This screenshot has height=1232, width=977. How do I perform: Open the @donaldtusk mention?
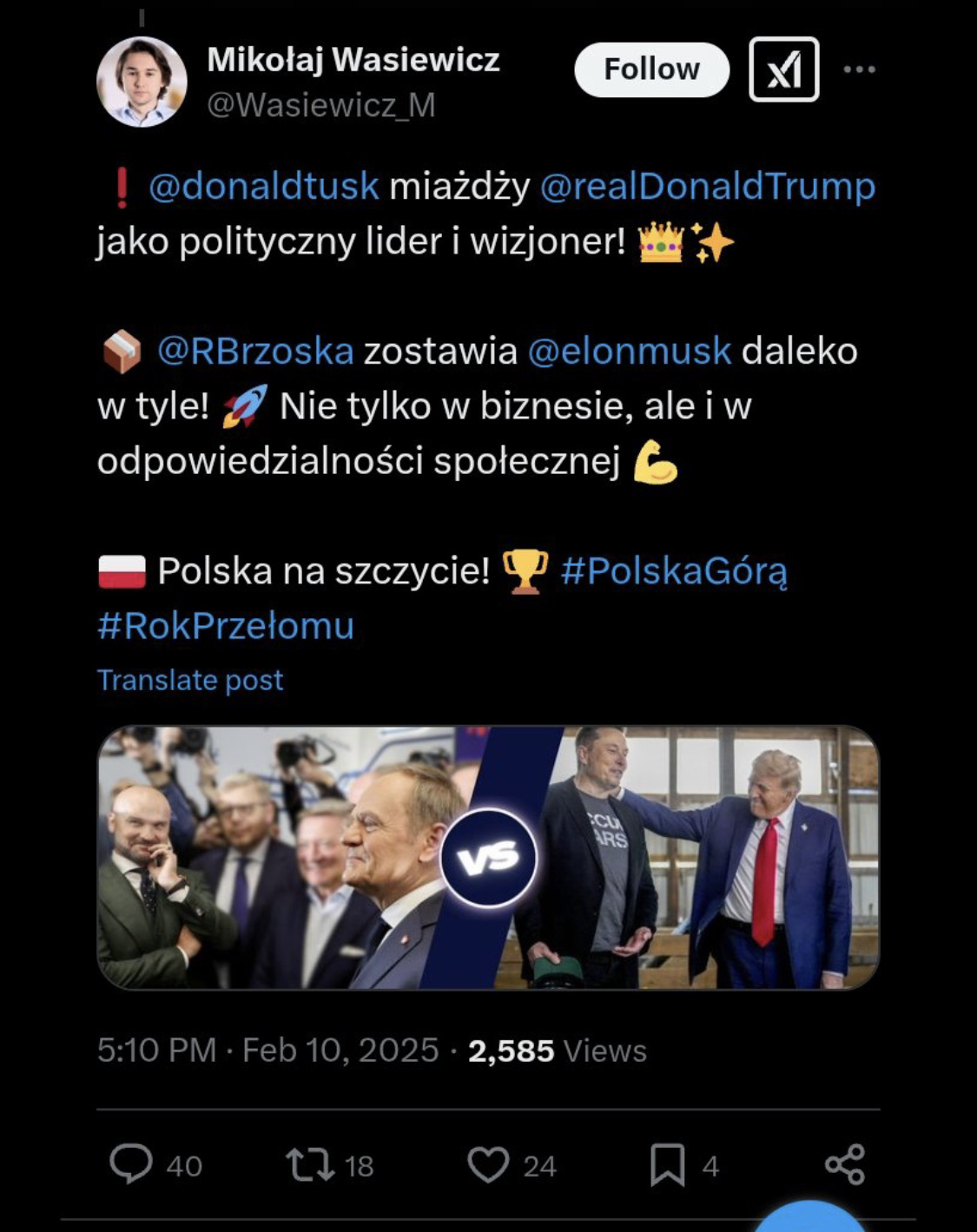click(x=263, y=187)
